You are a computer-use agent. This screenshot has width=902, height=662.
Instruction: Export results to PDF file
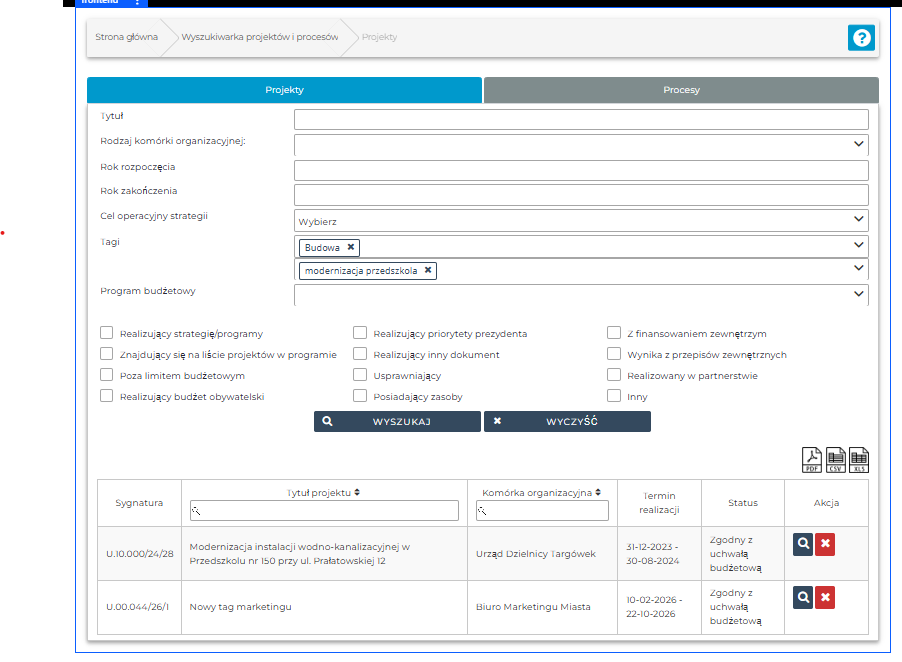pyautogui.click(x=812, y=460)
